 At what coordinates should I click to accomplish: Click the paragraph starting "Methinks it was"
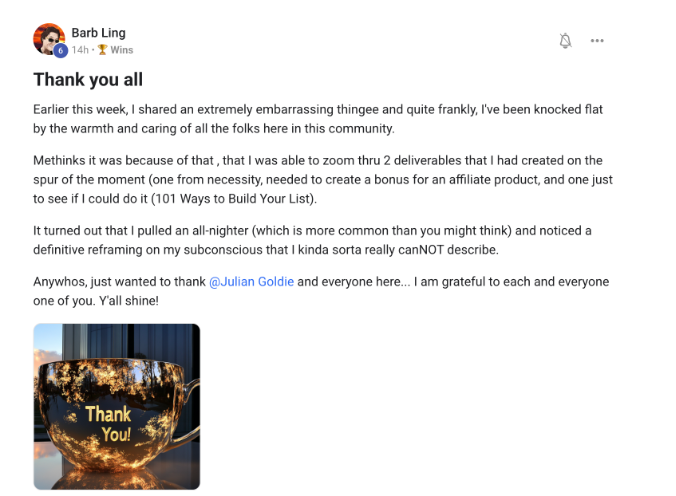coord(320,180)
